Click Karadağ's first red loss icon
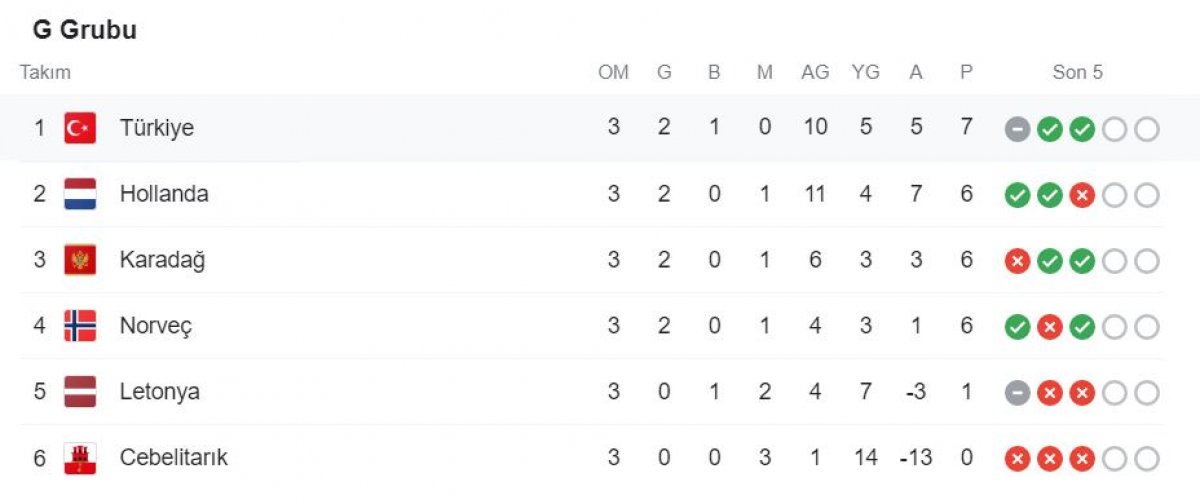 pyautogui.click(x=1017, y=261)
